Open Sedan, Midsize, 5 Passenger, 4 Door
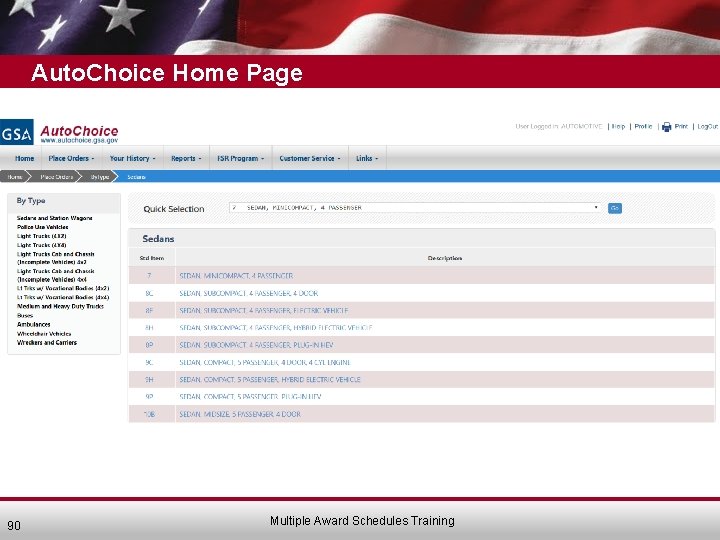 240,414
